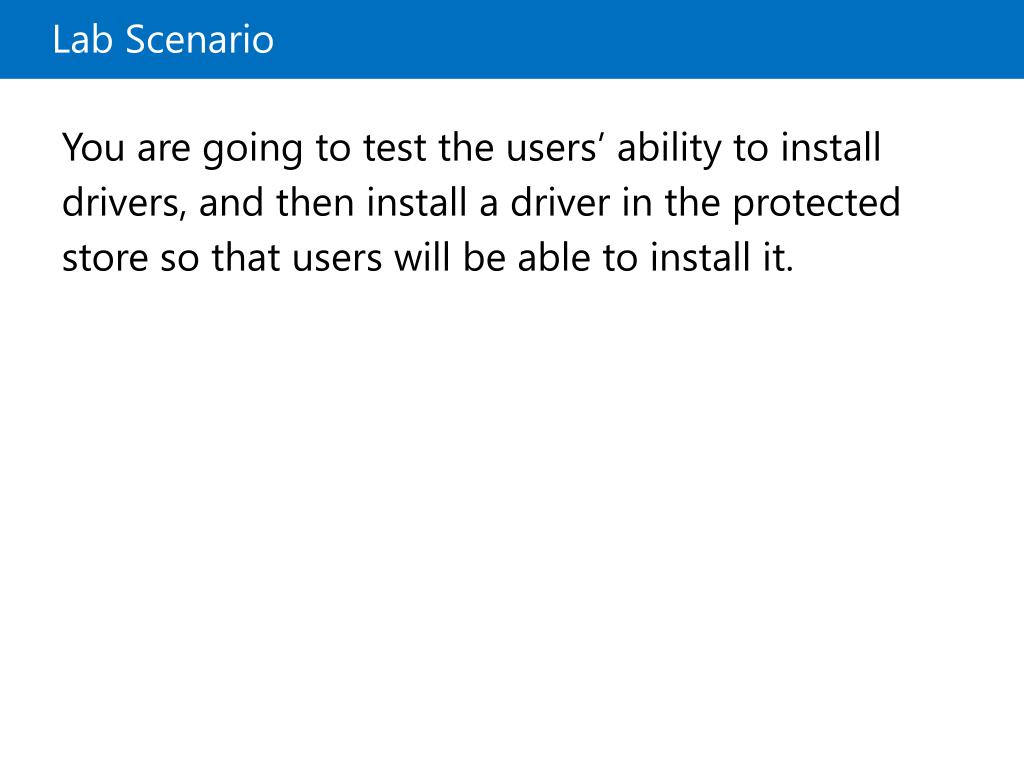Screen dimensions: 1024x768
Task: Select the word protected in the body text
Action: point(816,205)
